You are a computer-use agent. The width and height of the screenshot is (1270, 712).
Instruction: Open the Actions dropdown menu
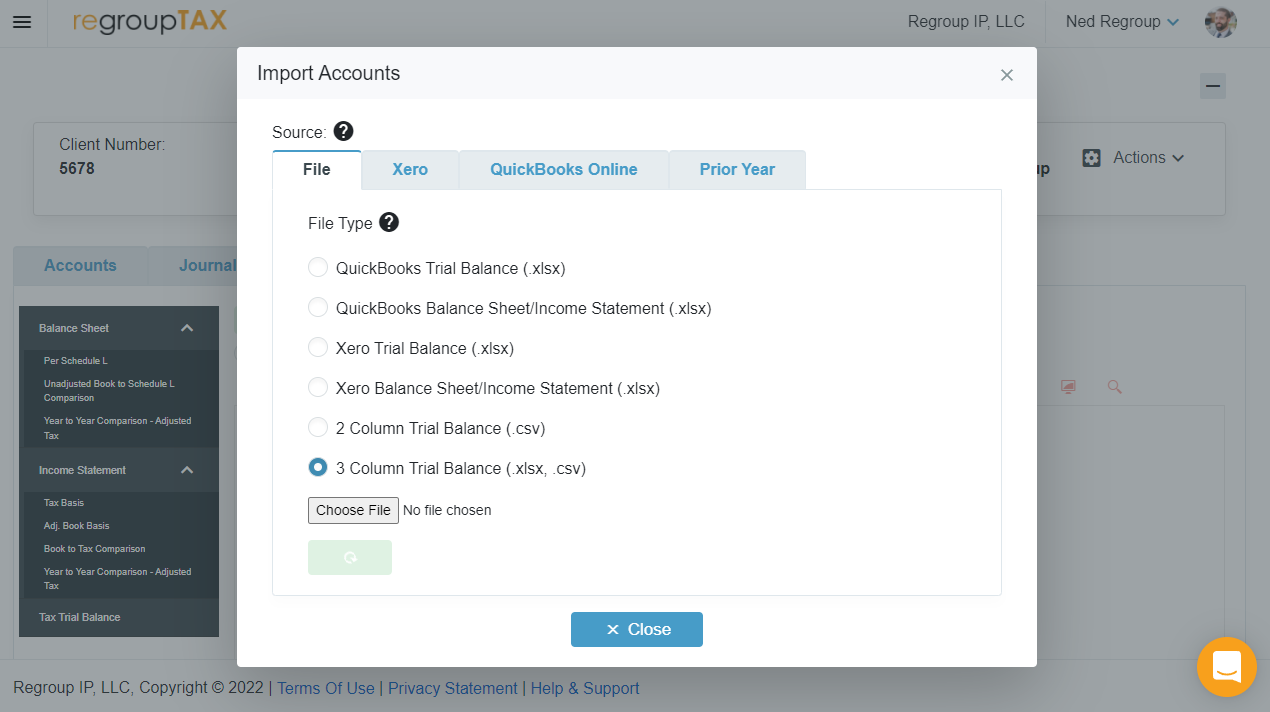[x=1148, y=158]
